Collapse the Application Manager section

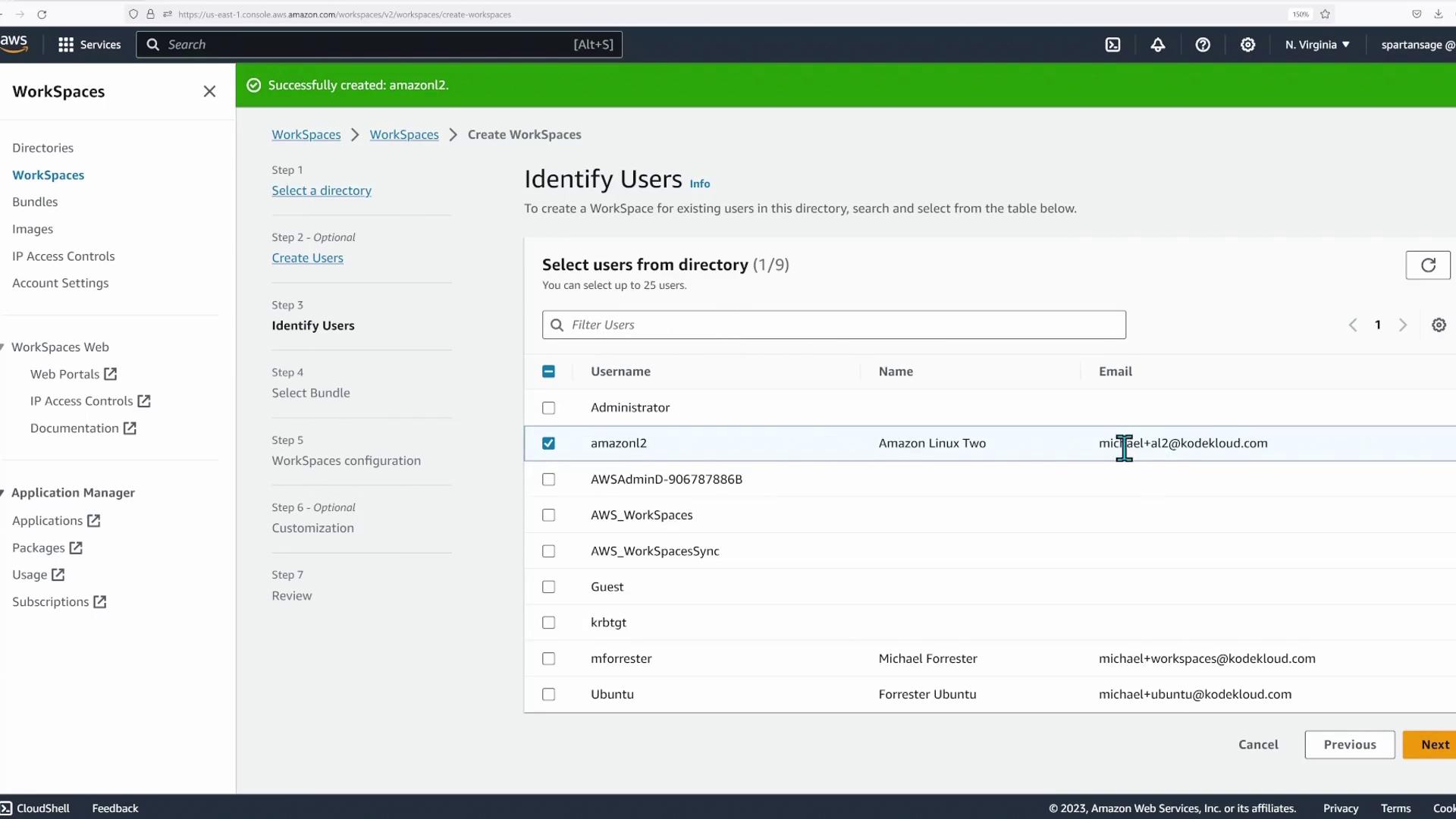[4, 493]
